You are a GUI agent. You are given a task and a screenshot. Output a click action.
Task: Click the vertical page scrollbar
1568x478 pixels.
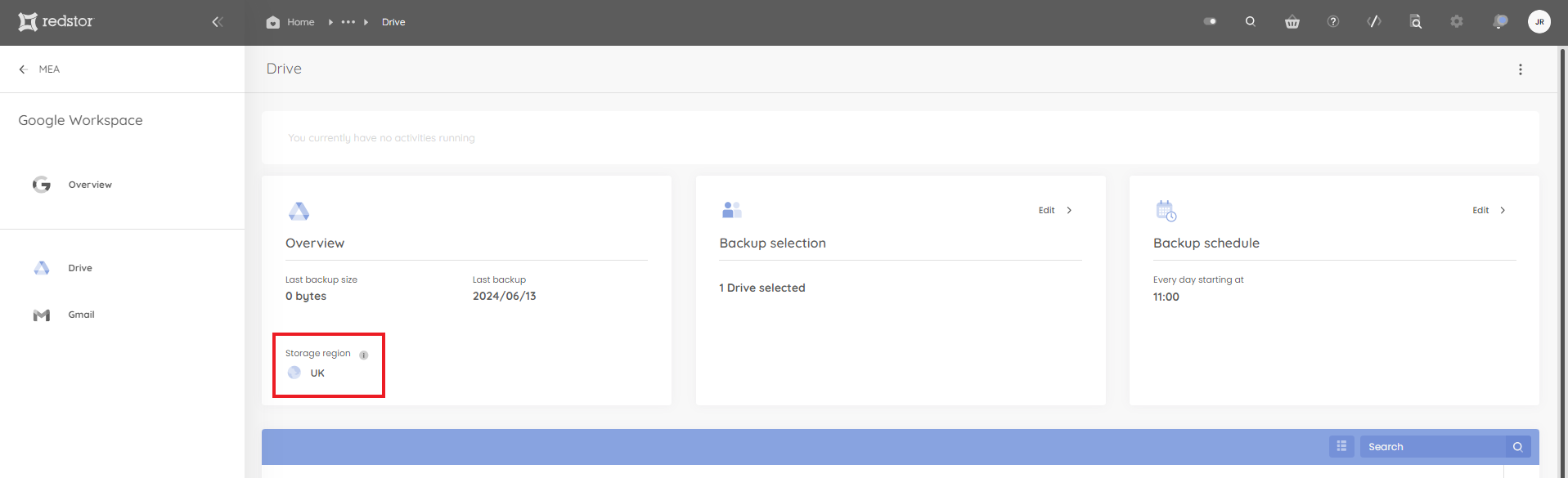(1563, 261)
